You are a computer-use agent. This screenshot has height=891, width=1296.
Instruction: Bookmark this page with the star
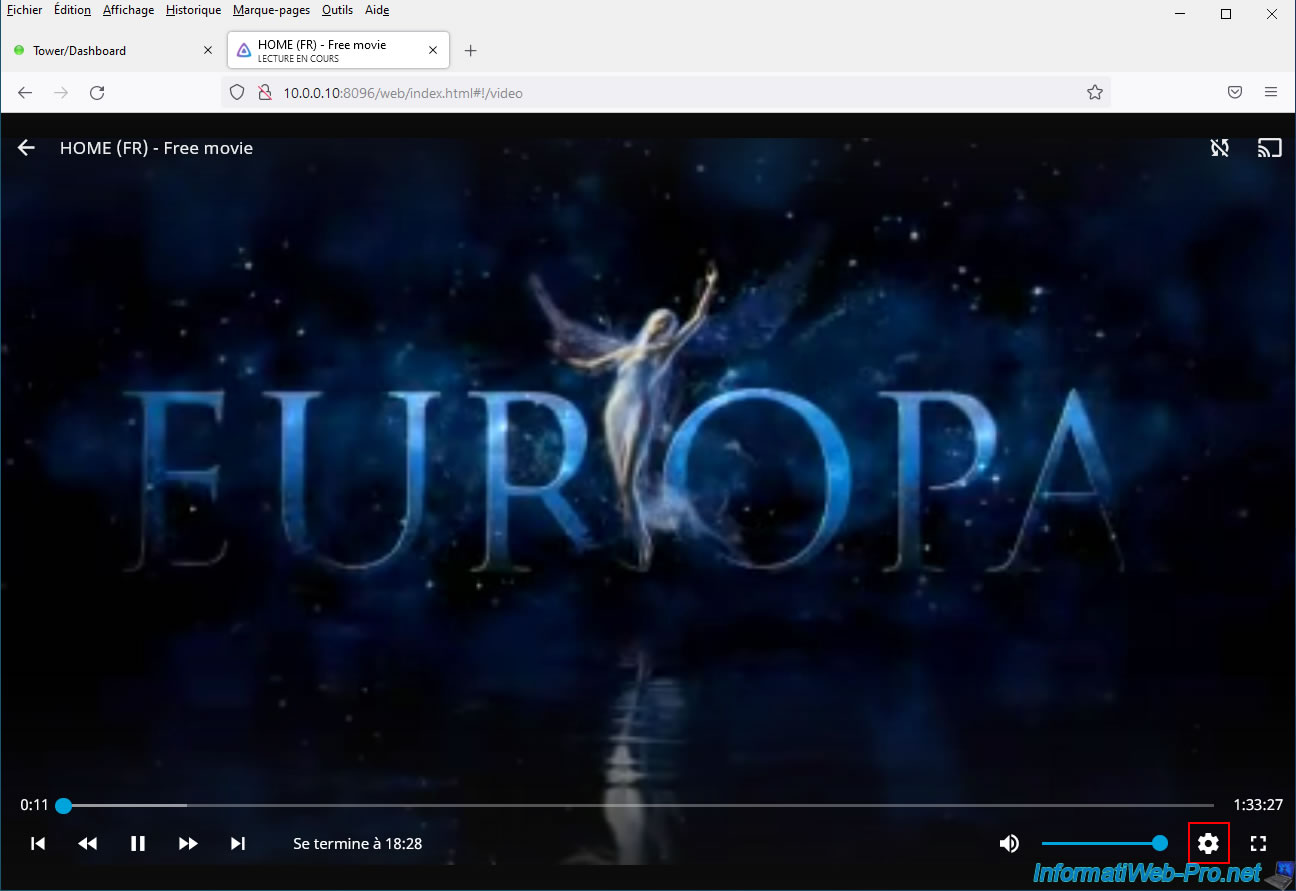click(1095, 93)
